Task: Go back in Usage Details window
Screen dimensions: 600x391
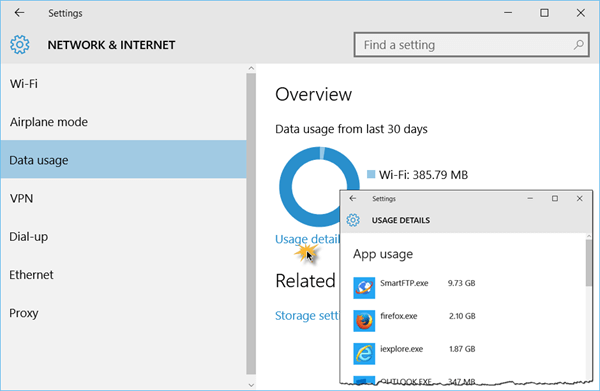Action: 353,199
